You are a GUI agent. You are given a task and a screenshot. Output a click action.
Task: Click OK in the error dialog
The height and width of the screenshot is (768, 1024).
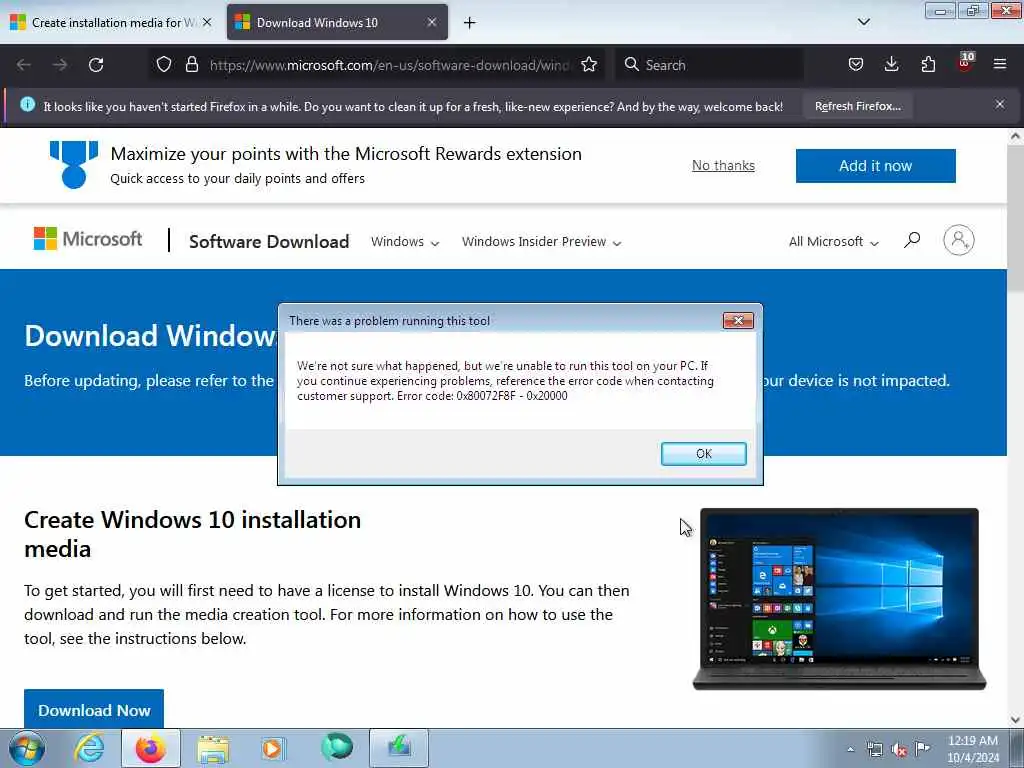[x=703, y=453]
